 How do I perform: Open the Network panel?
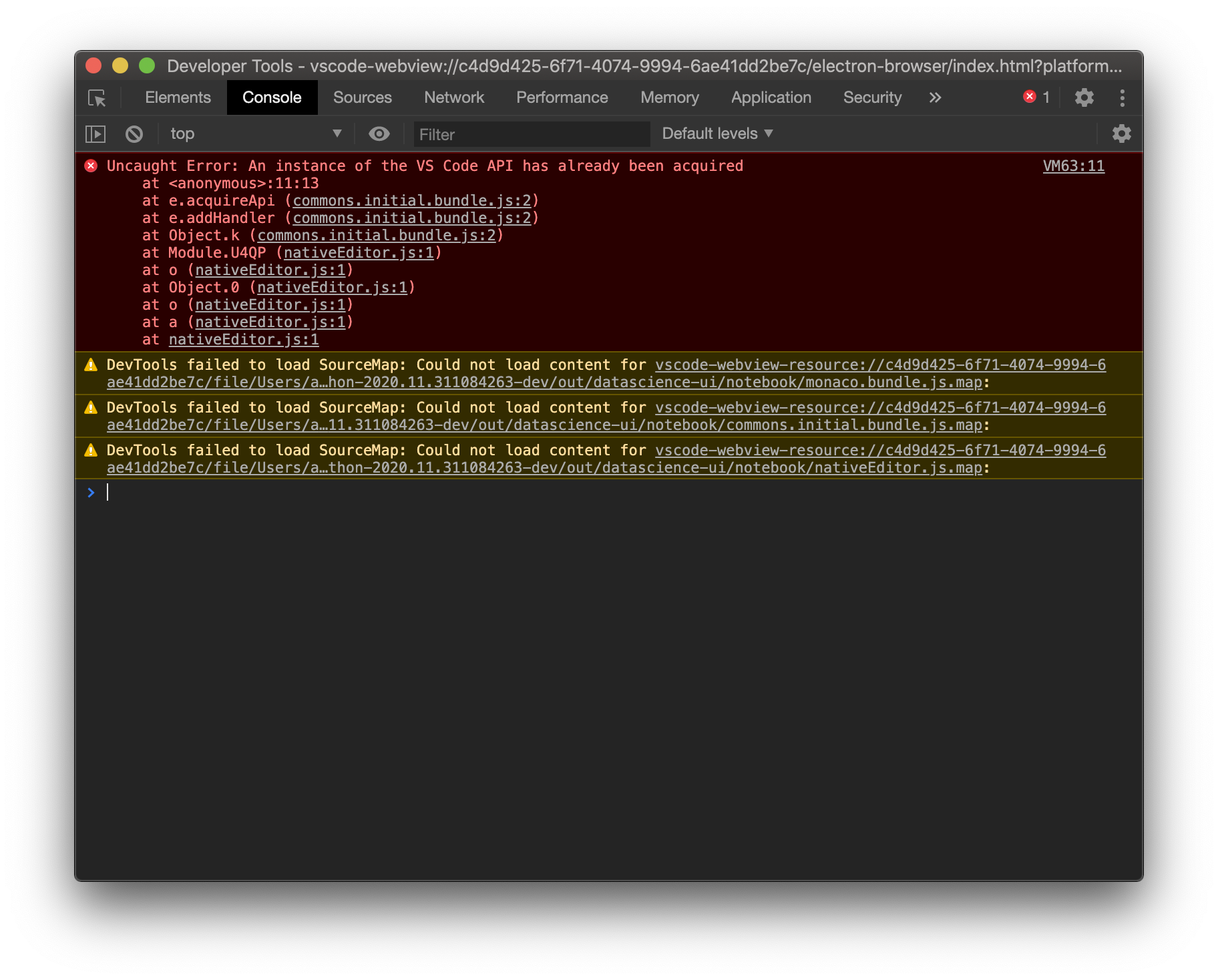pyautogui.click(x=453, y=97)
